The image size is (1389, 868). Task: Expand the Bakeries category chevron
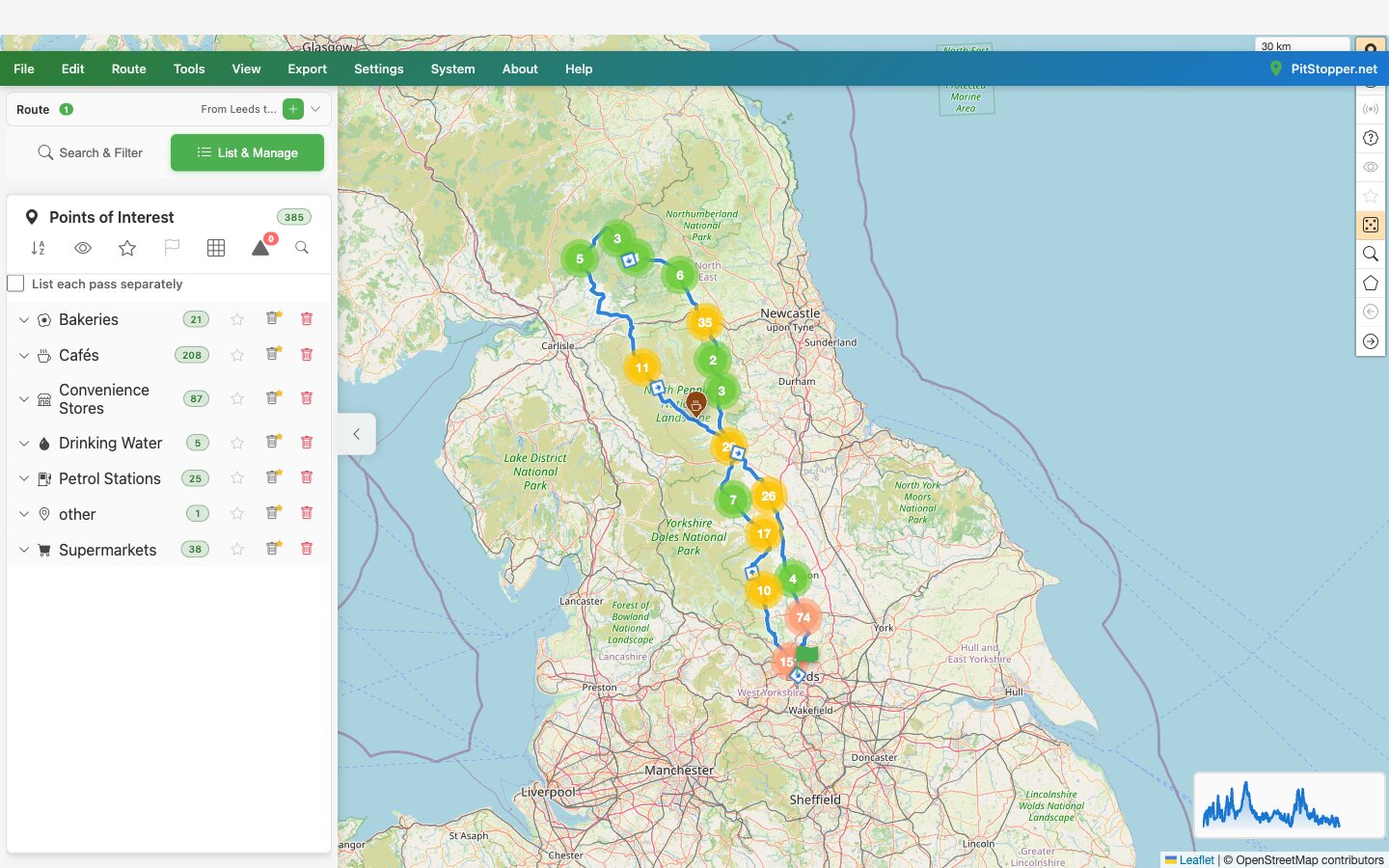(x=24, y=319)
